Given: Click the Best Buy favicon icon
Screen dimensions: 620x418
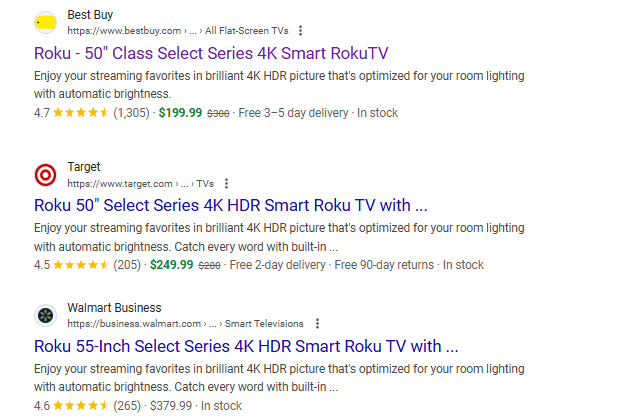Looking at the screenshot, I should [45, 23].
